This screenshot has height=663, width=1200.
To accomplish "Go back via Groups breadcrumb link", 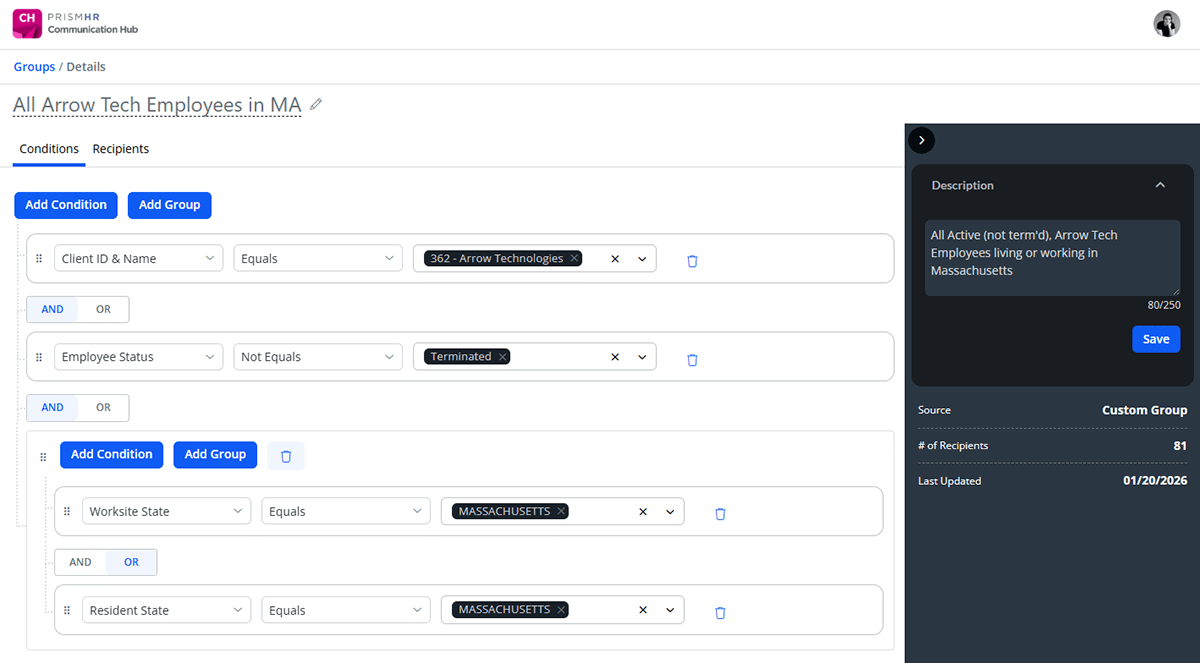I will pos(34,67).
